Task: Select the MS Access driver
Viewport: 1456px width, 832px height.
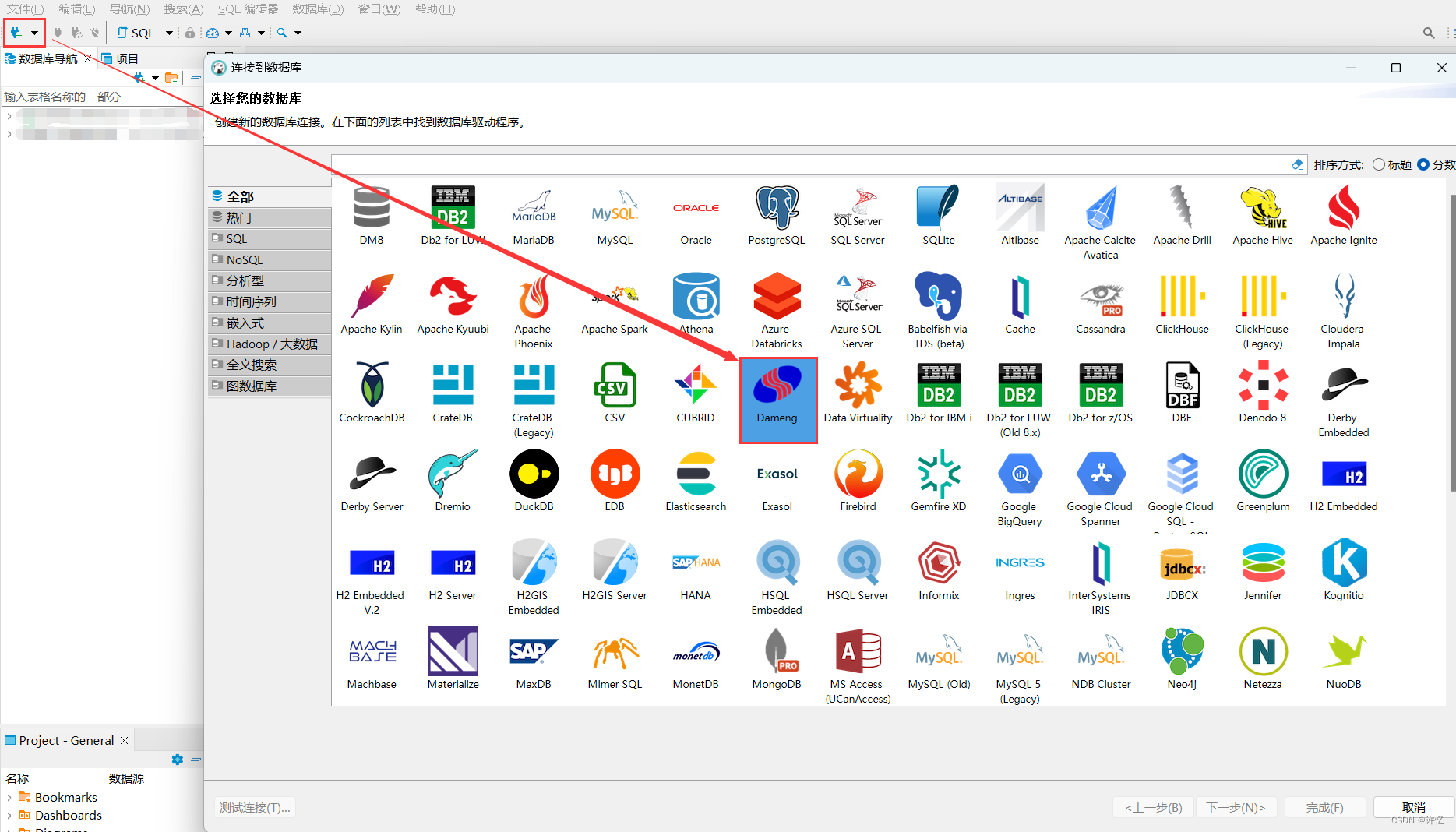Action: pyautogui.click(x=858, y=667)
